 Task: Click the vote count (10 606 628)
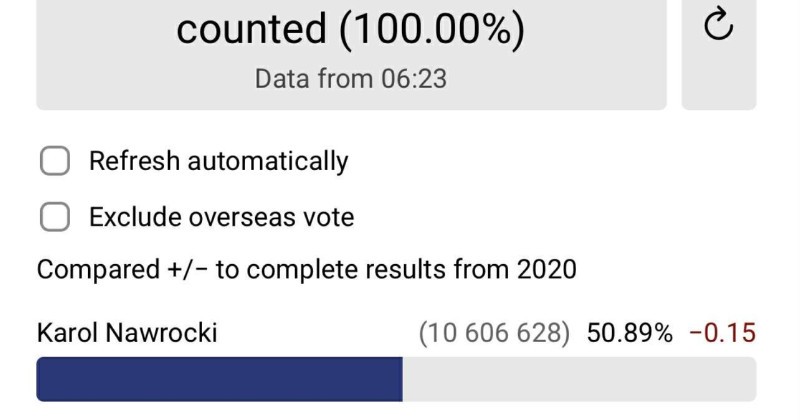pyautogui.click(x=494, y=333)
